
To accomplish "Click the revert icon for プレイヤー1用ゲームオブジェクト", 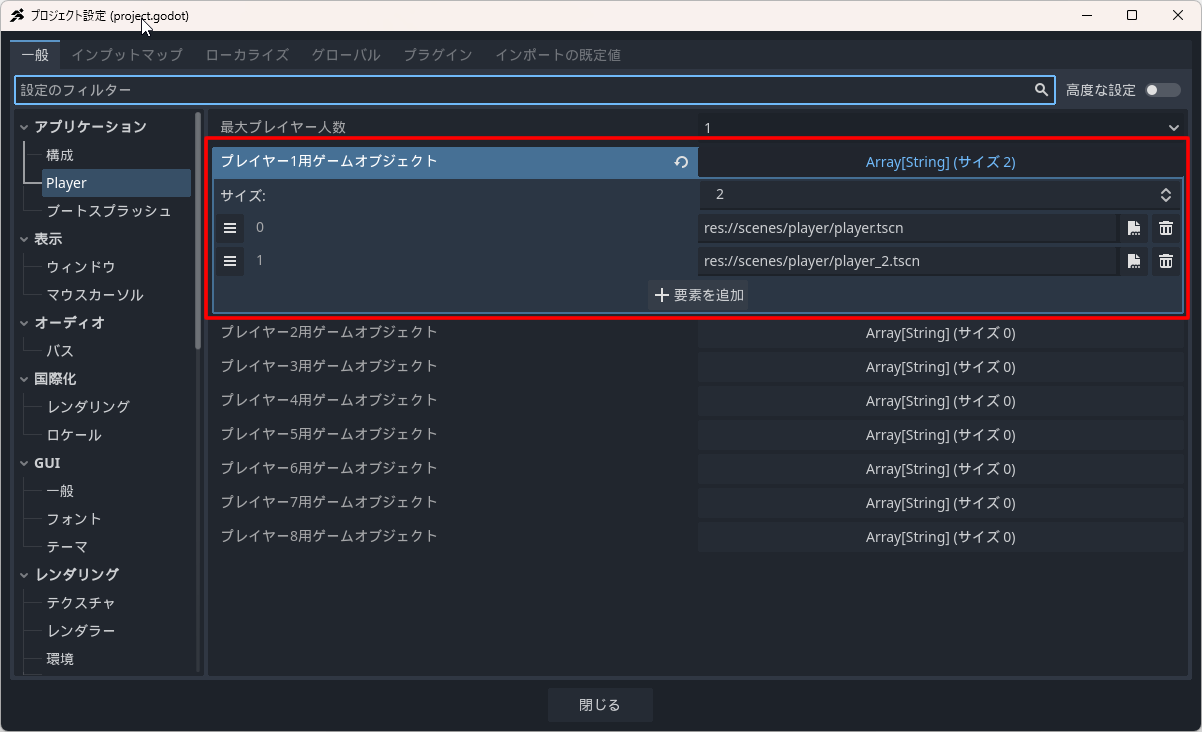I will (681, 162).
